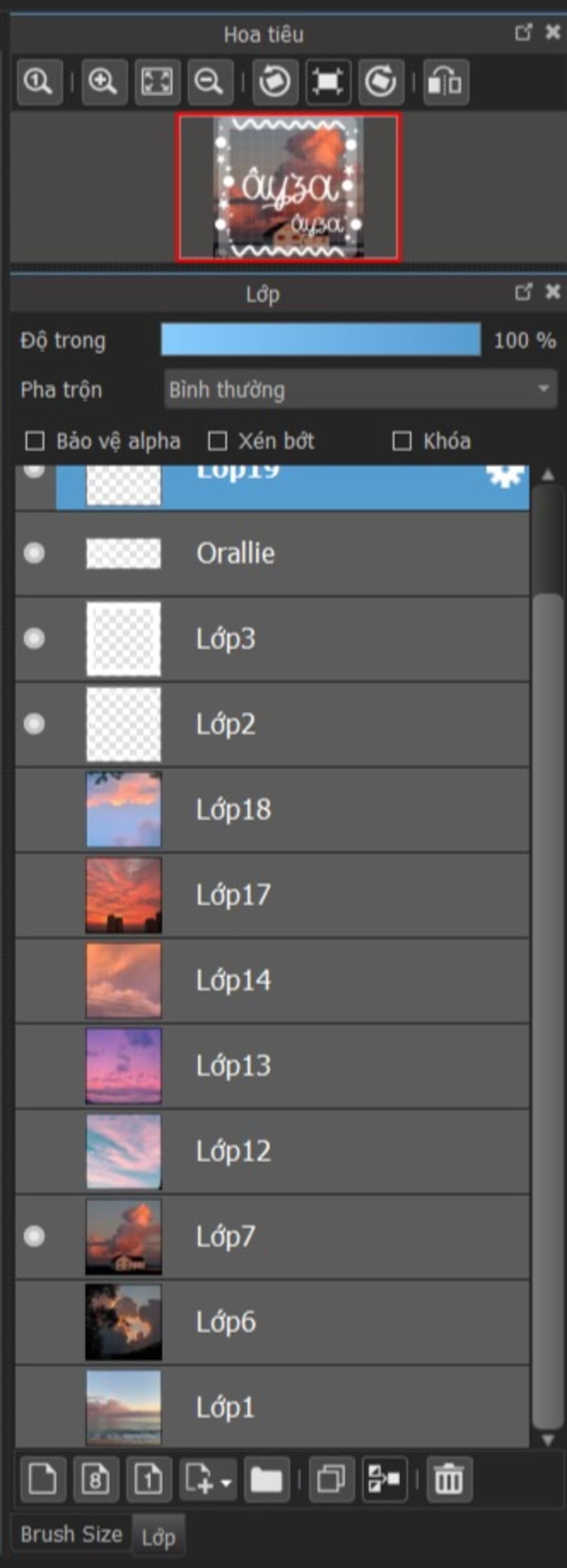Click the zoom out magnifier icon
Screen dimensions: 567x1568
click(x=210, y=81)
